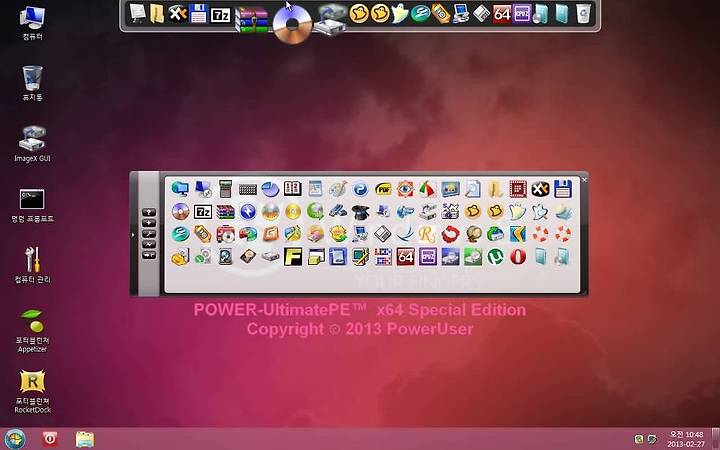Click the red circular arrow recovery icon
The width and height of the screenshot is (720, 450).
pos(450,234)
